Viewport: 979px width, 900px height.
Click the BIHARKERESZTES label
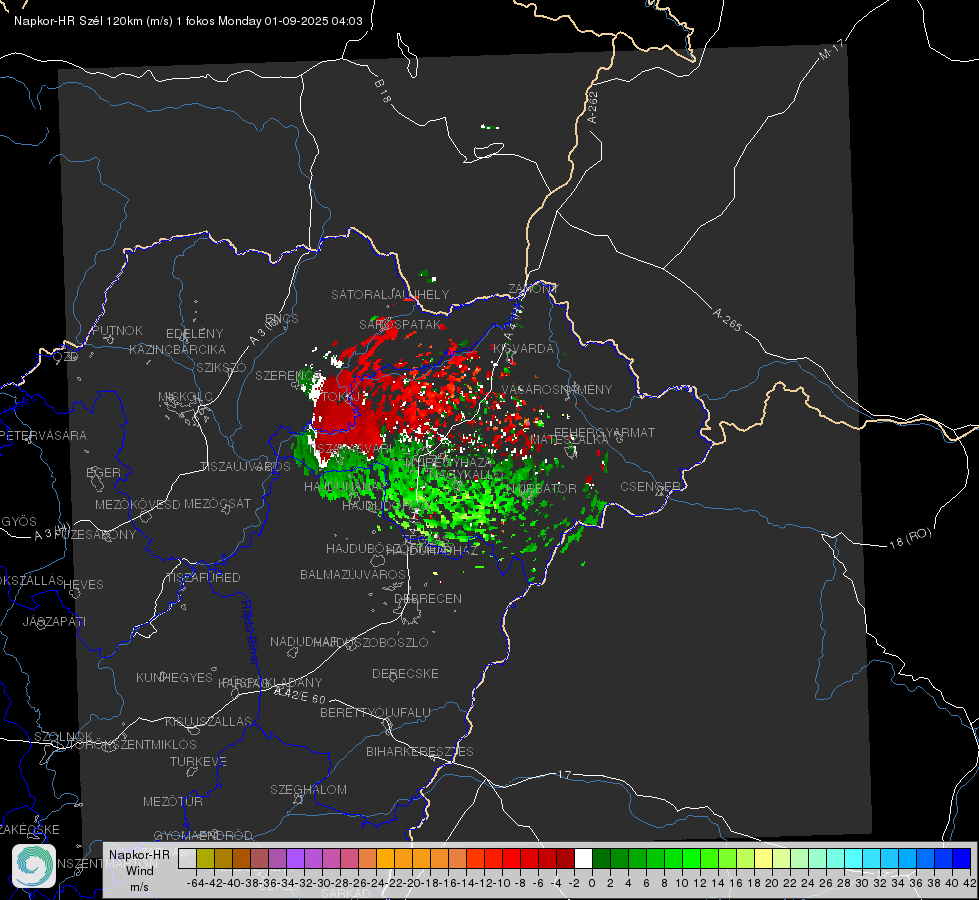tap(420, 751)
